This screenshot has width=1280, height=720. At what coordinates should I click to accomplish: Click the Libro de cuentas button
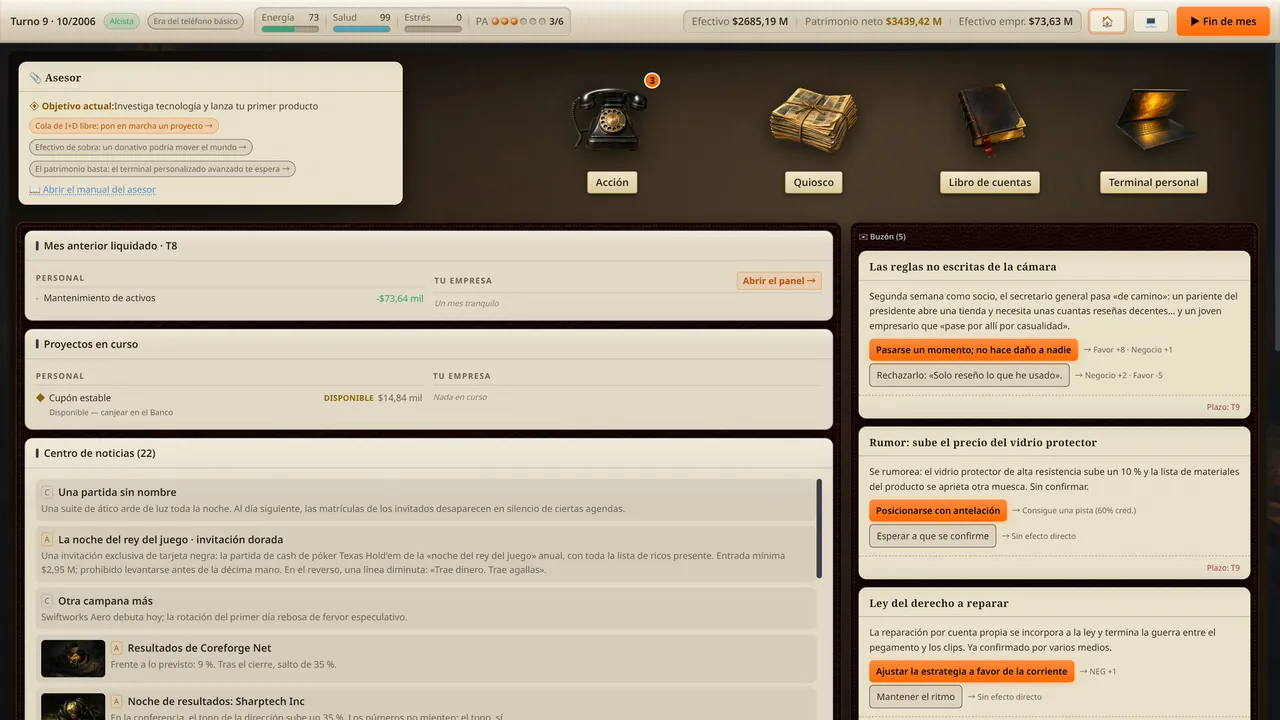(x=990, y=182)
